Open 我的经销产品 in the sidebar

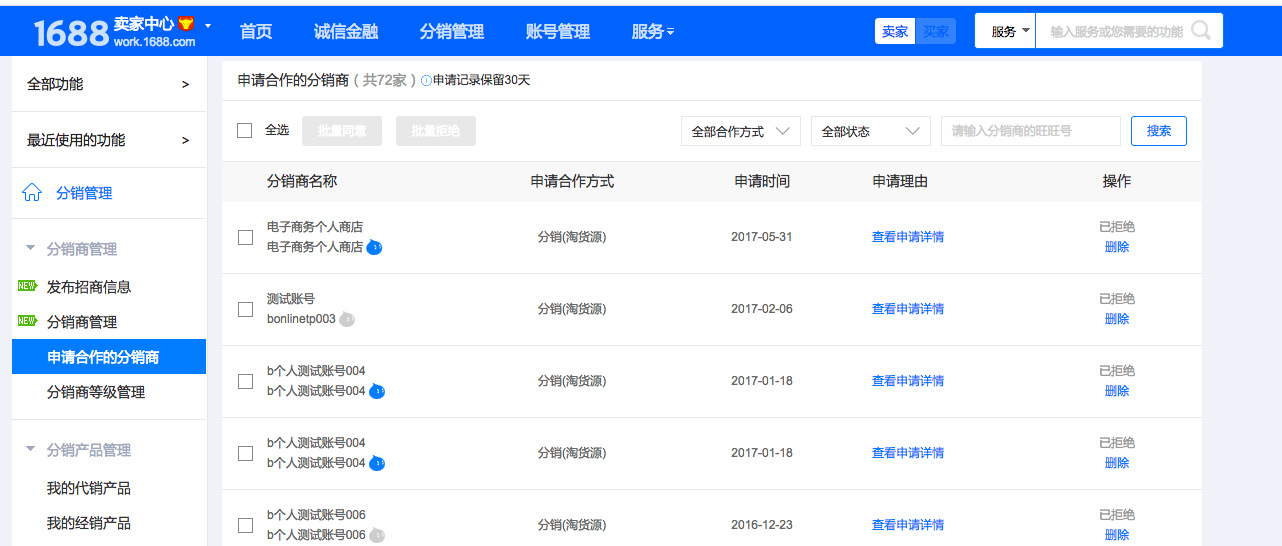89,523
